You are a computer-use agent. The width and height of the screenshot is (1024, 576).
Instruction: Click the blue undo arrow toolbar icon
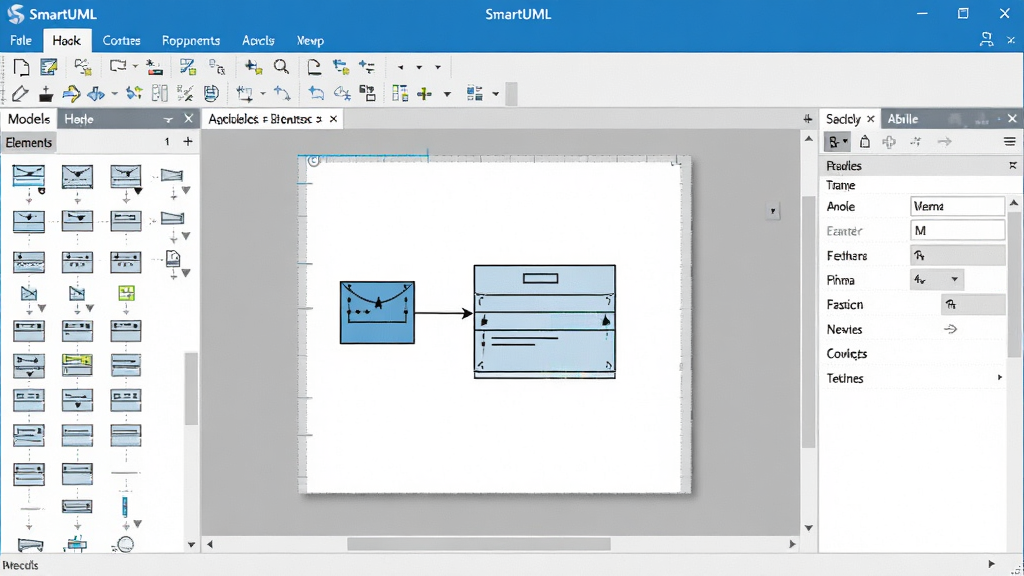pos(316,93)
